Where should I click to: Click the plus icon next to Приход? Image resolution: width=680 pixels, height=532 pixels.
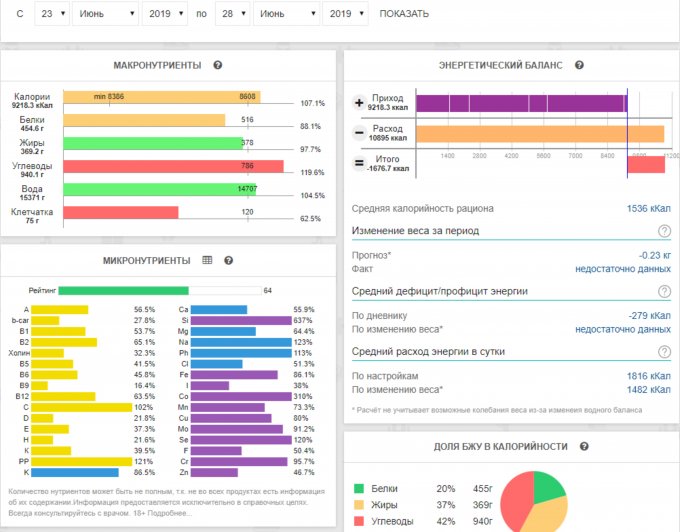[359, 103]
